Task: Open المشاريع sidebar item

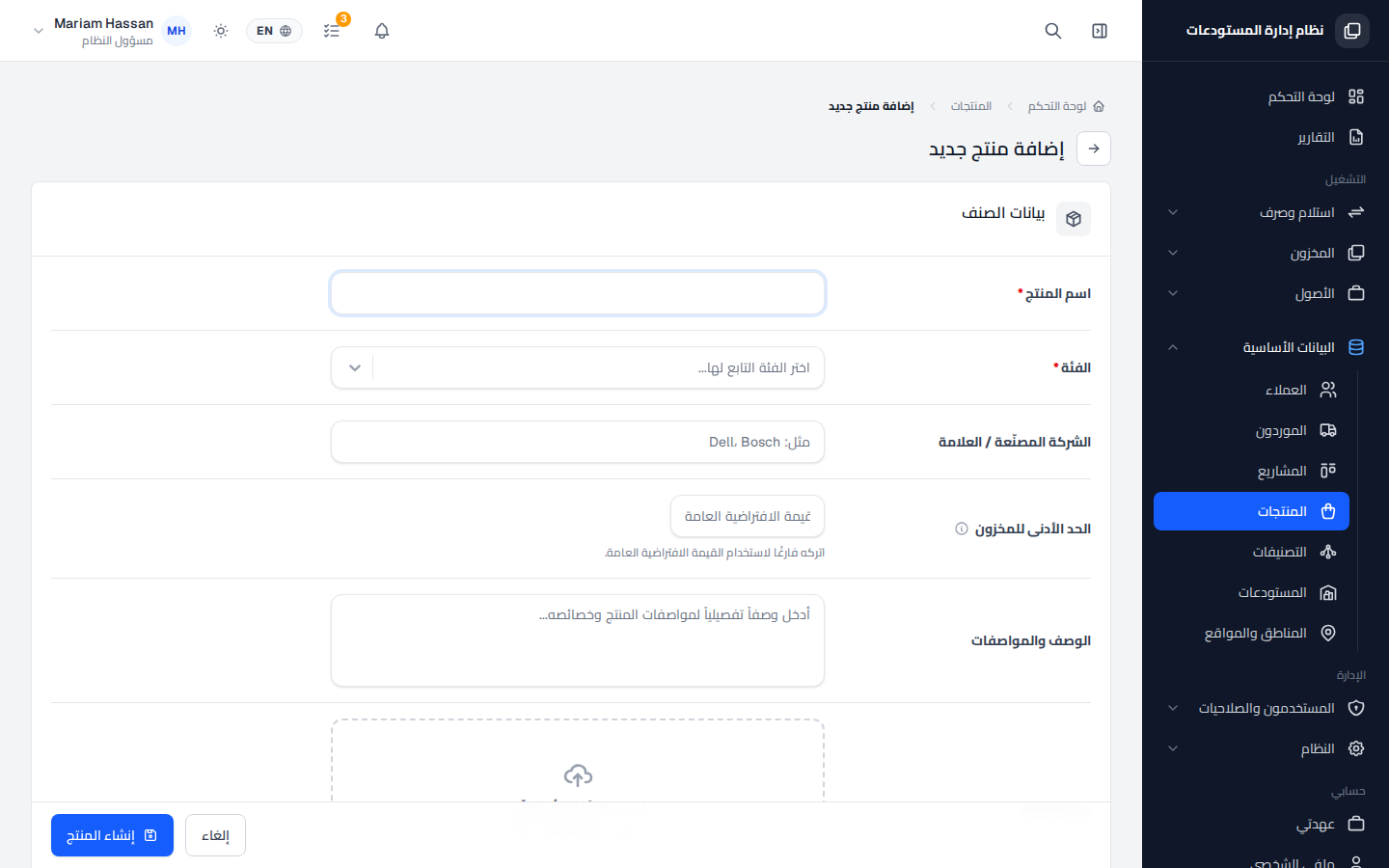Action: 1252,471
